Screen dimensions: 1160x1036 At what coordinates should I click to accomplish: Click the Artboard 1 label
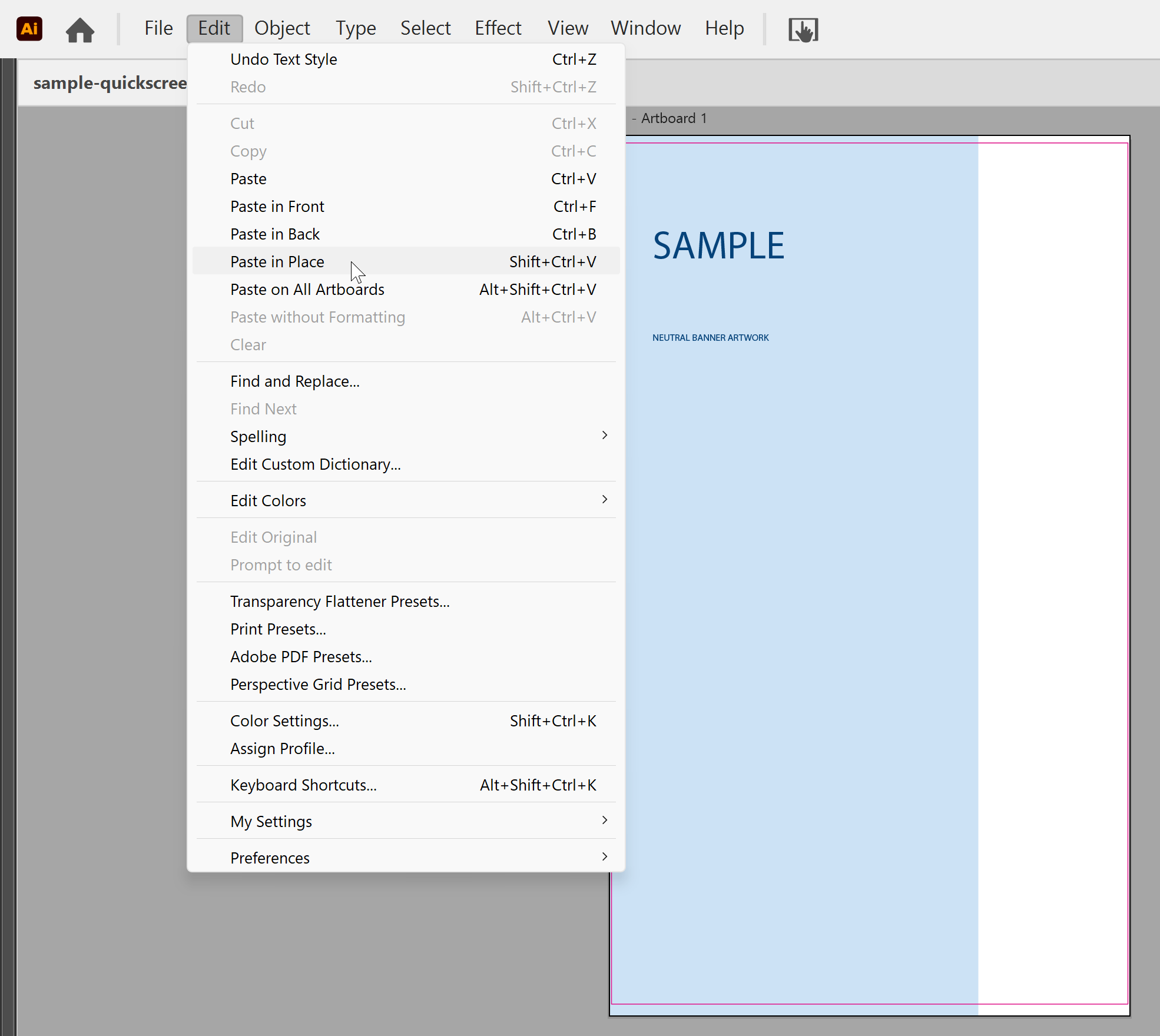click(x=674, y=118)
